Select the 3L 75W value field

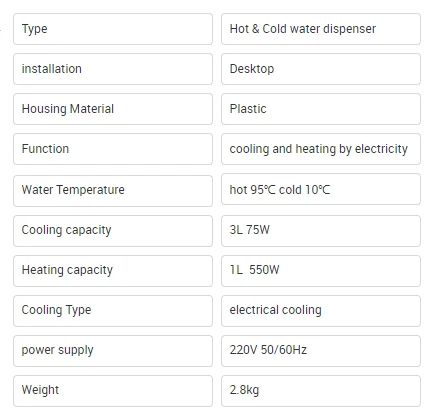321,230
